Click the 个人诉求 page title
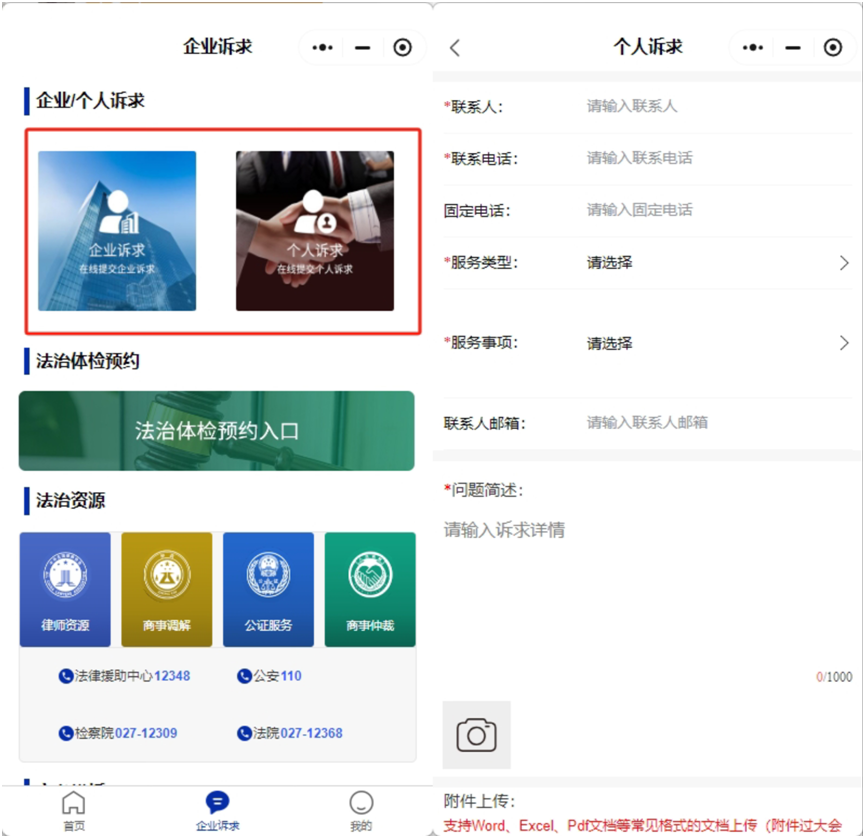Viewport: 865px width, 838px height. 648,47
